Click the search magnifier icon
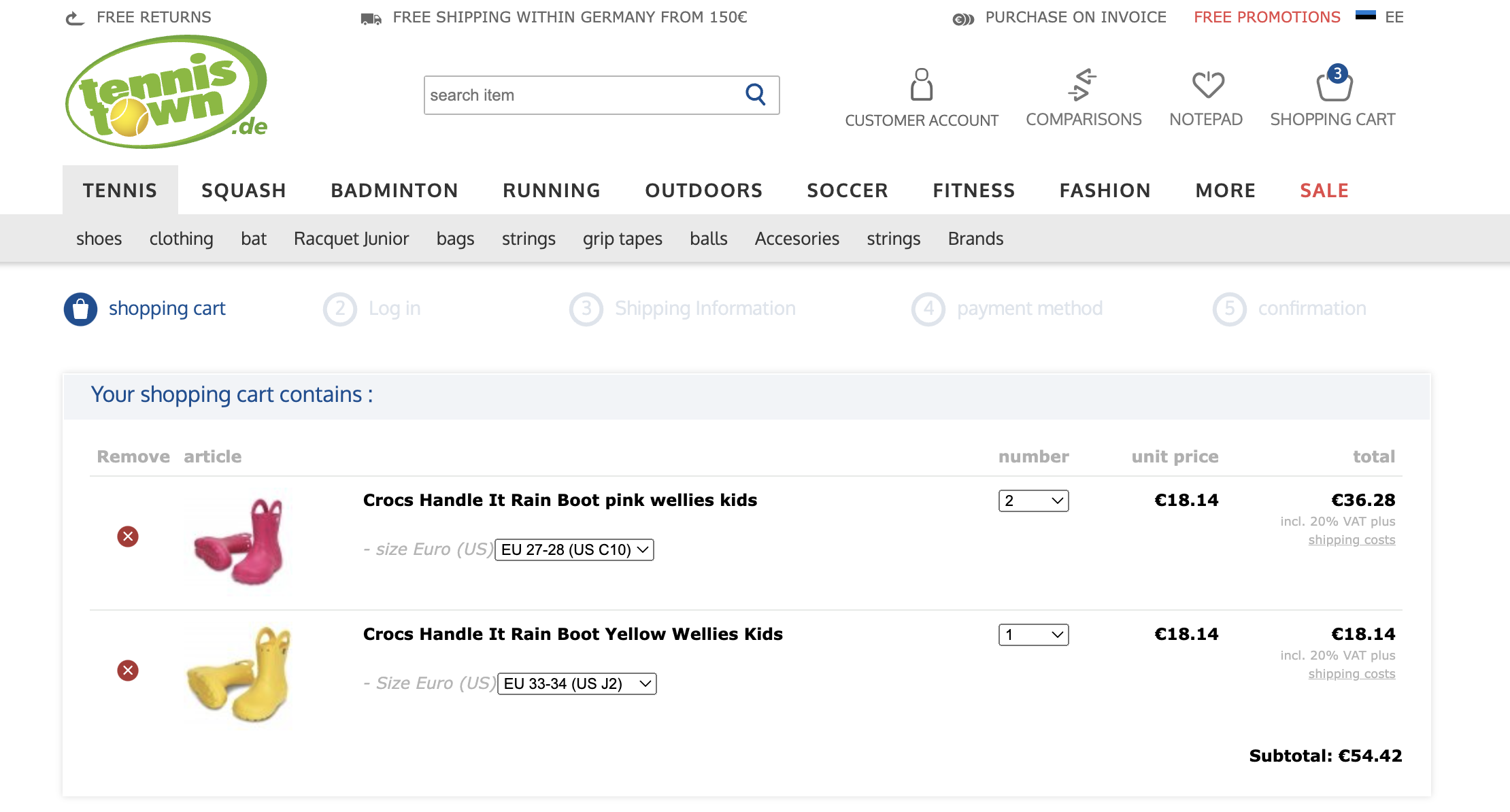Screen dimensions: 1510x812 (755, 95)
